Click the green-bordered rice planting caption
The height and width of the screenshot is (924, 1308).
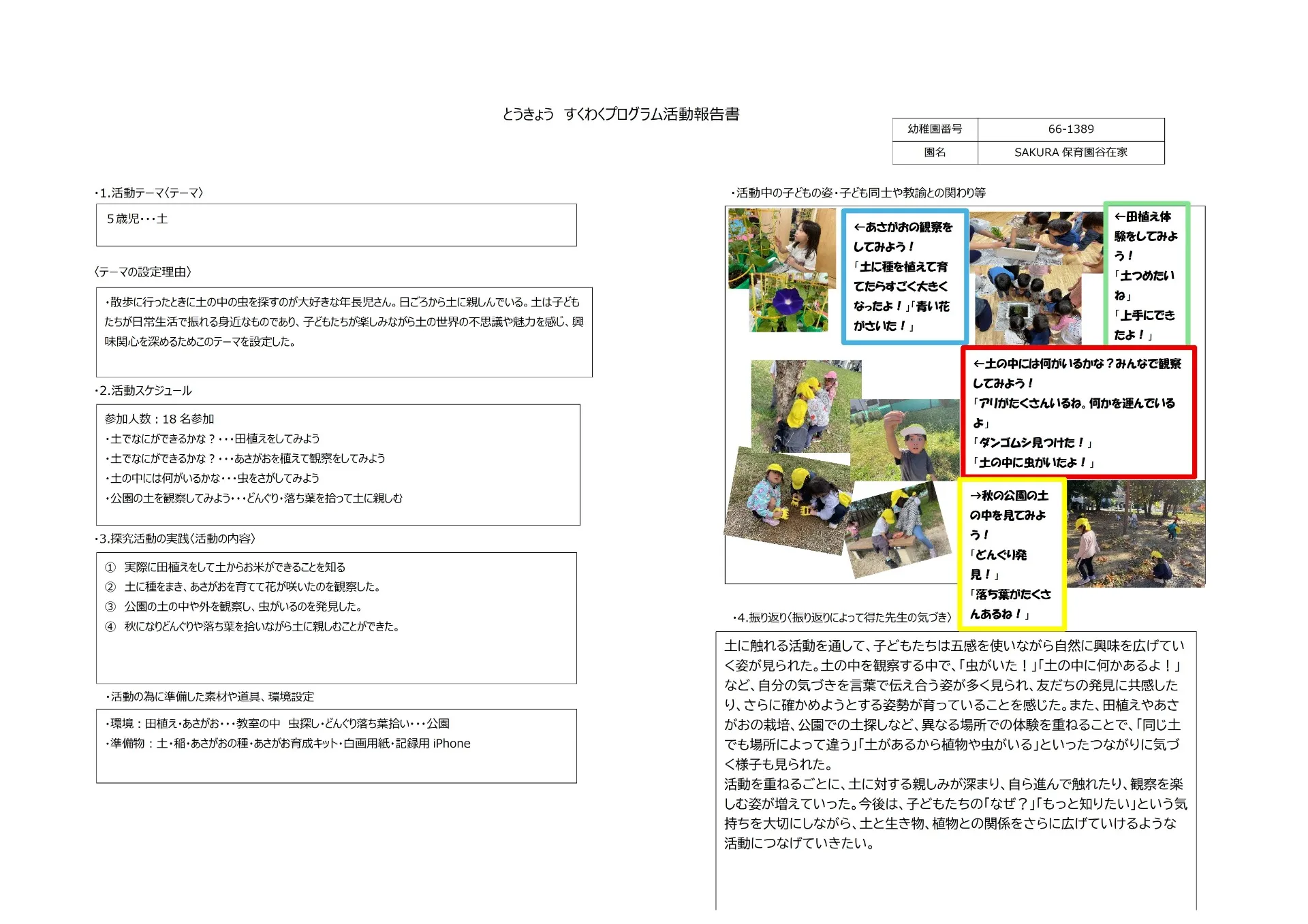click(x=1146, y=274)
